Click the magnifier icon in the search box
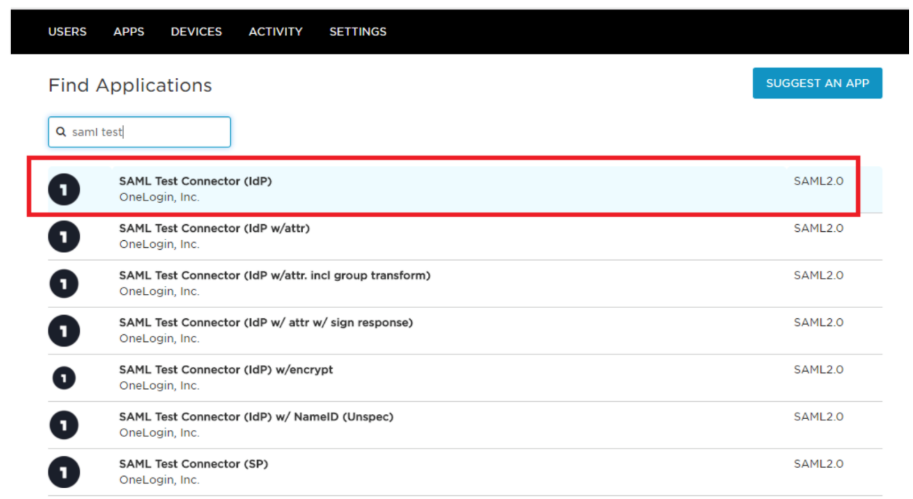 61,132
